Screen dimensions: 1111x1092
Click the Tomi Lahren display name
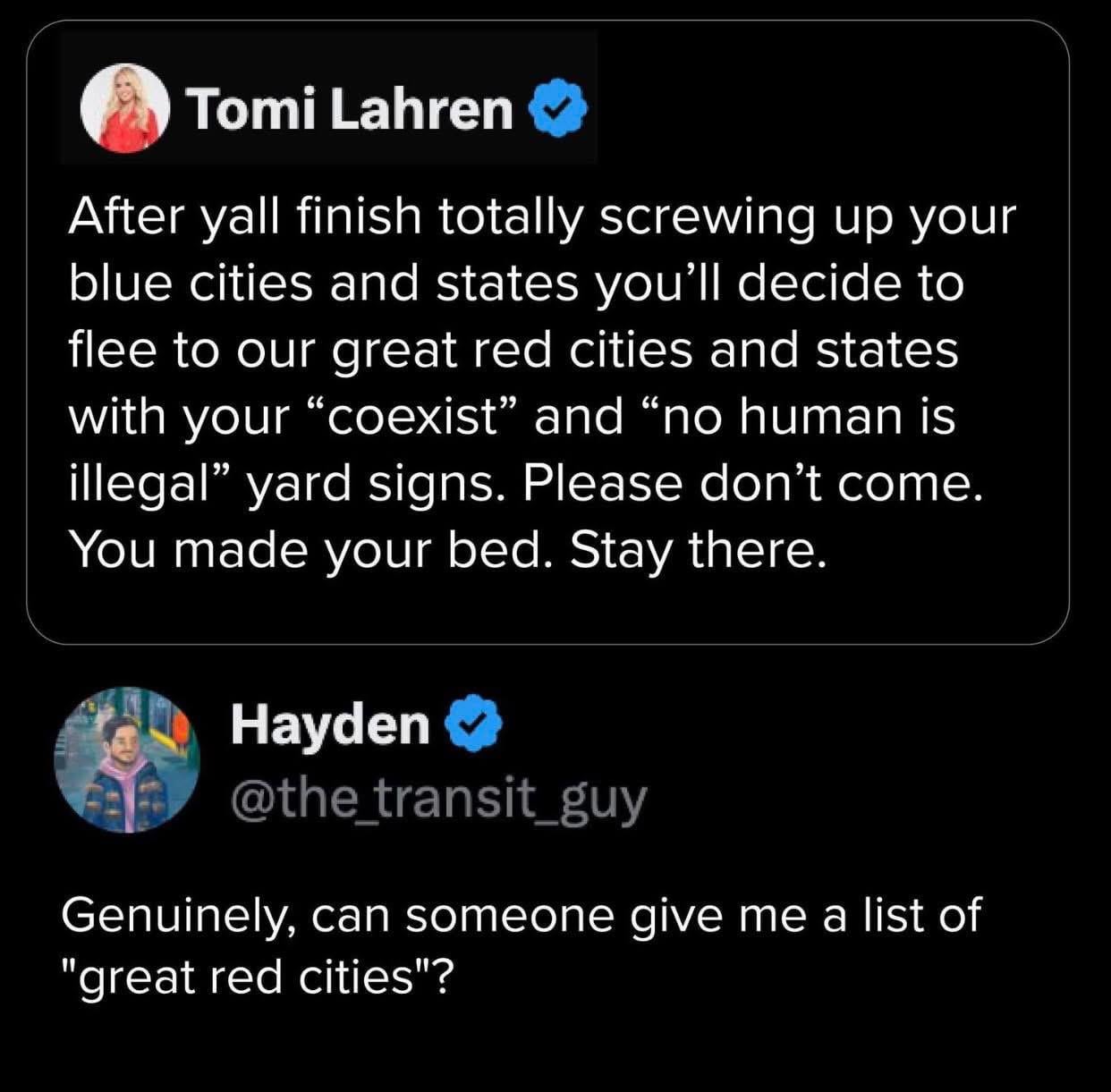click(351, 110)
